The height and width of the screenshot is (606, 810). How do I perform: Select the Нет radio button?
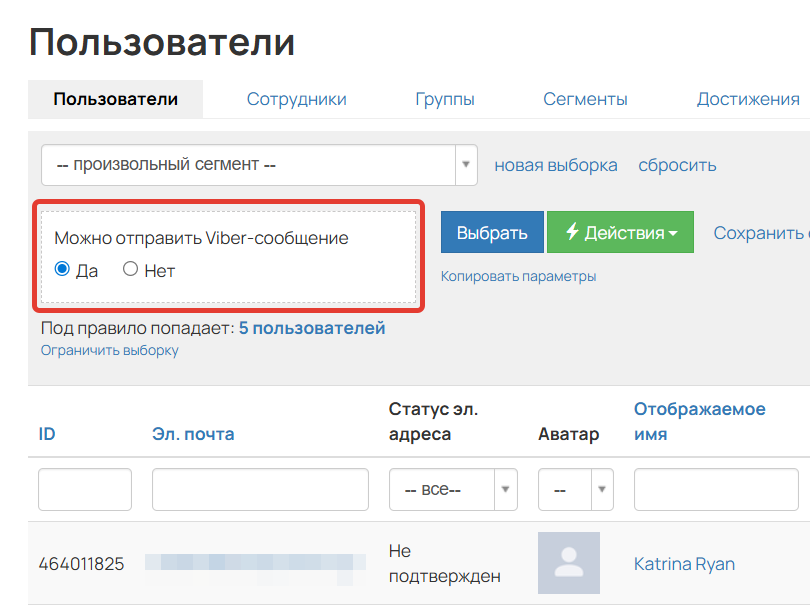click(x=129, y=270)
